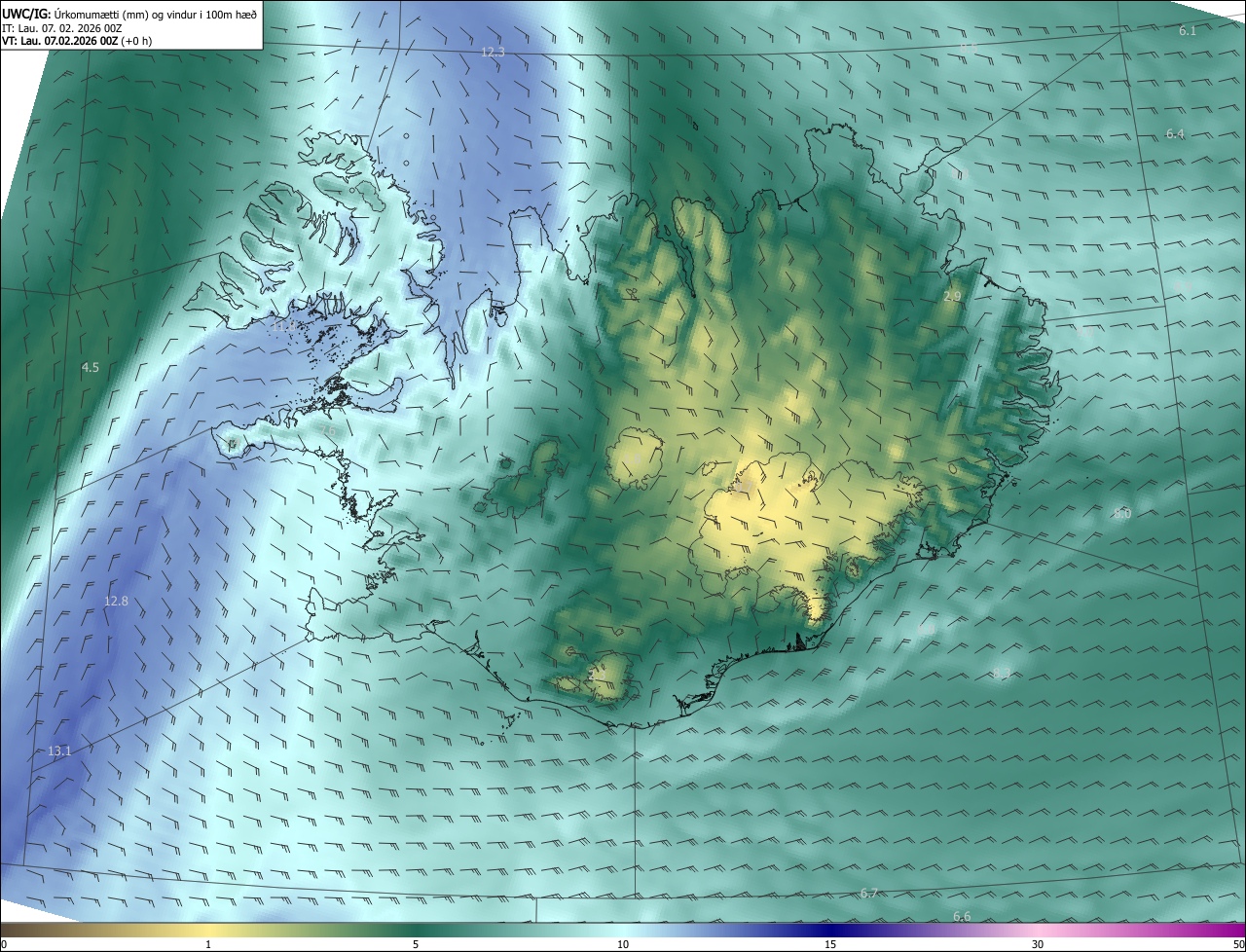This screenshot has width=1246, height=952.
Task: Click the 6.1 value label
Action: pyautogui.click(x=1188, y=31)
